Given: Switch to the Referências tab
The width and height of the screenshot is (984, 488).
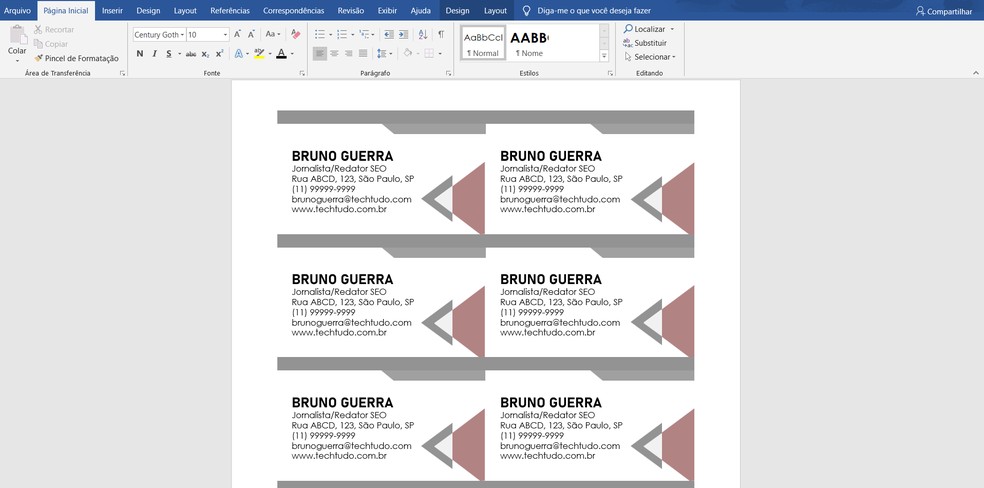Looking at the screenshot, I should click(230, 10).
